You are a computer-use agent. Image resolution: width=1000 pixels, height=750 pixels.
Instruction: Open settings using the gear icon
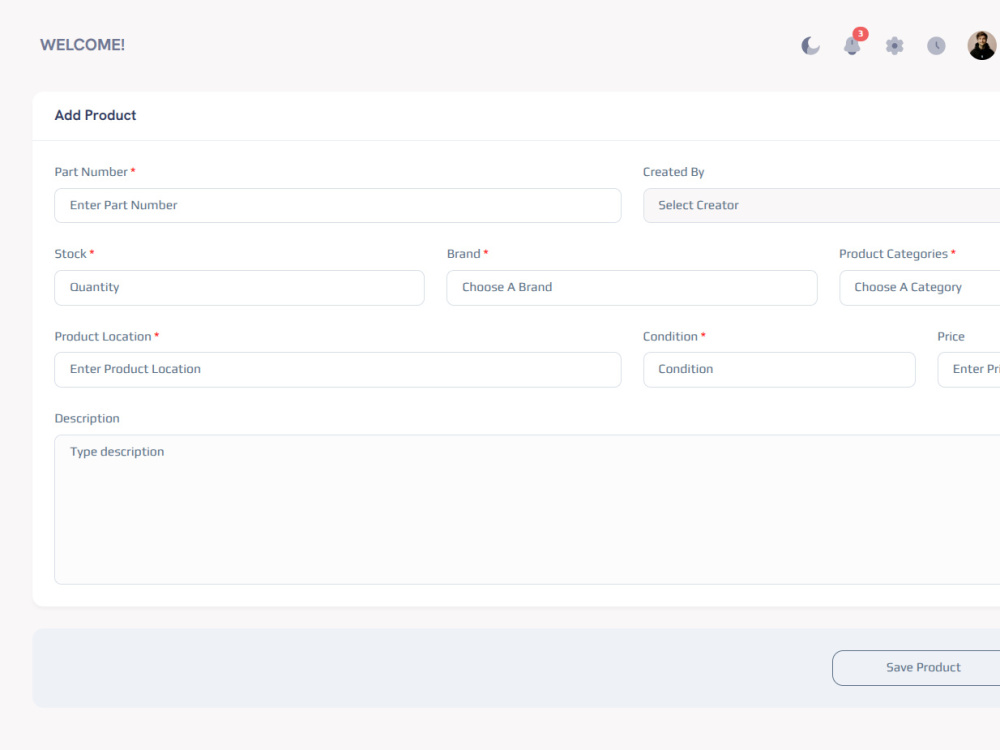click(895, 46)
